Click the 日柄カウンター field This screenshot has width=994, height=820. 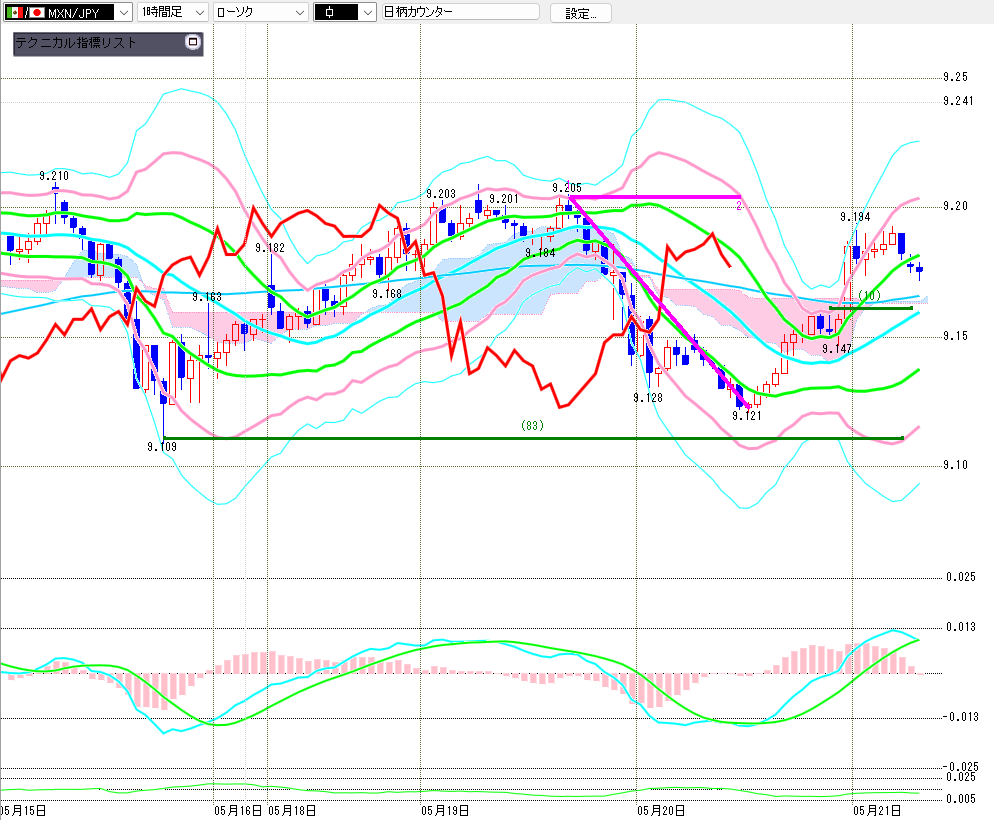click(461, 12)
